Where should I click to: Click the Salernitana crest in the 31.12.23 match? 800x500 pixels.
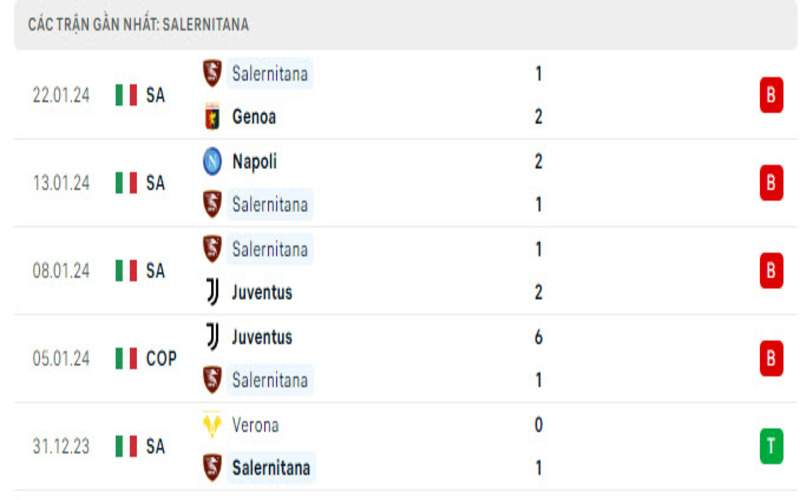tap(212, 467)
